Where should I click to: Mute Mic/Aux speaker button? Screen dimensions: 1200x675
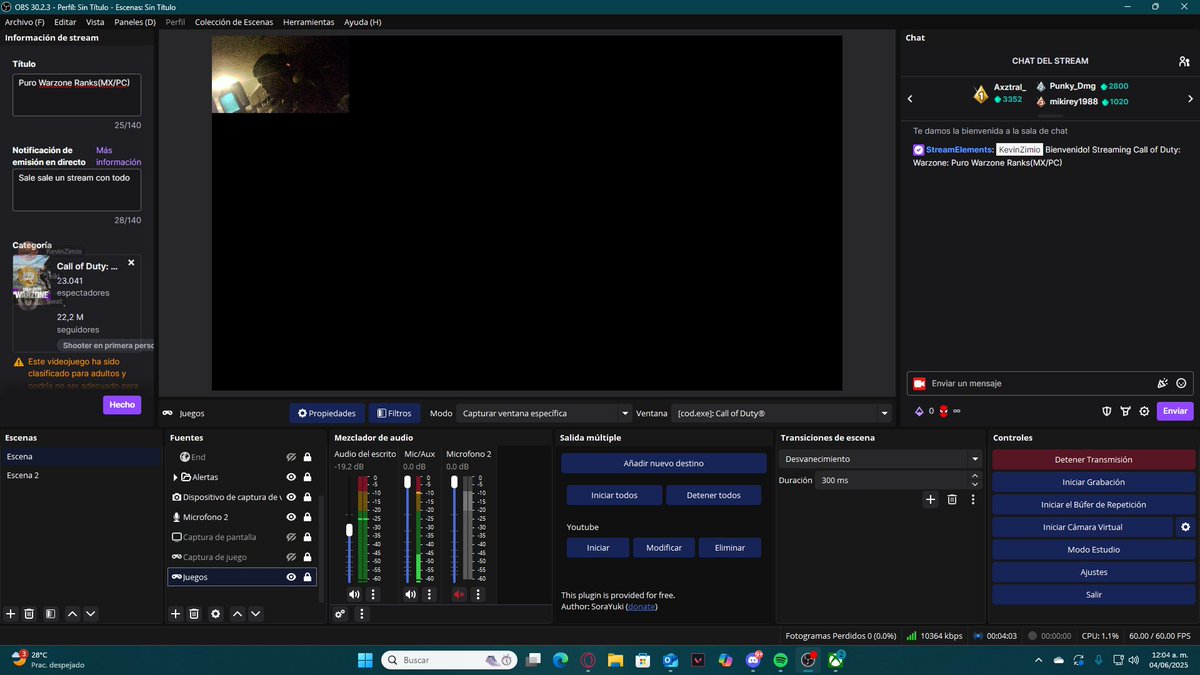(x=410, y=594)
